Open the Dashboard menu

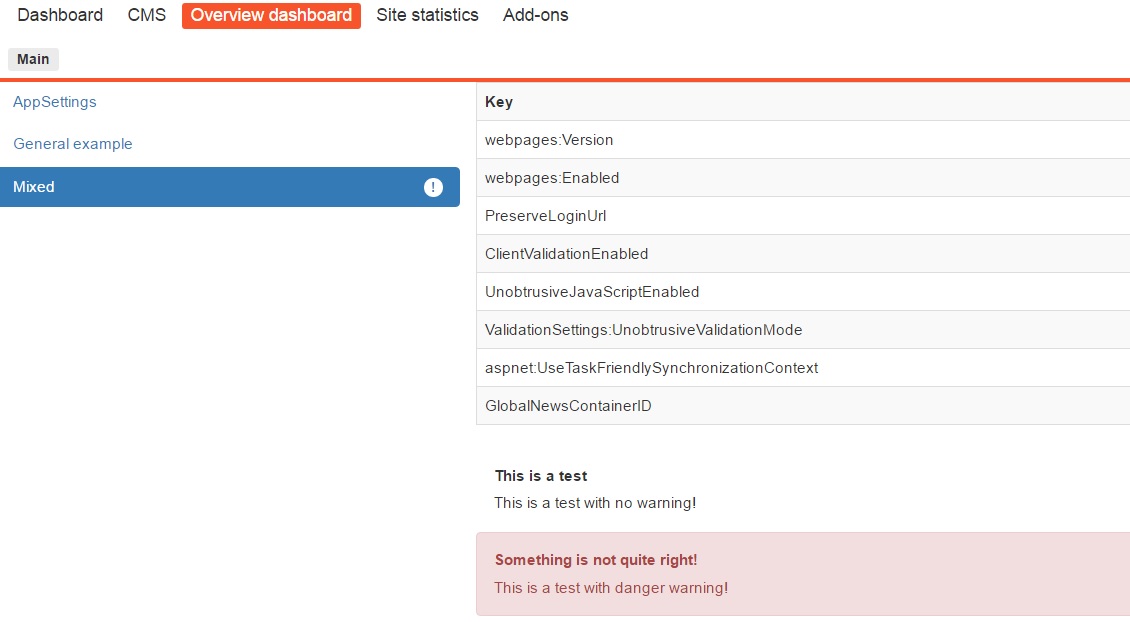[60, 15]
